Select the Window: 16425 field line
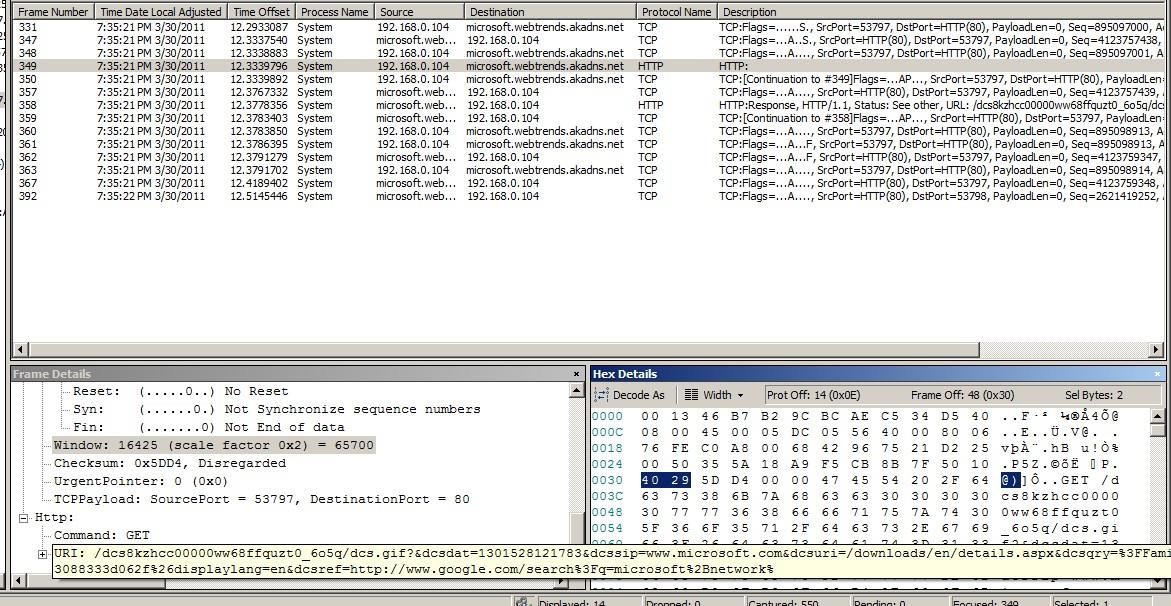Screen dimensions: 1171x606 pyautogui.click(x=213, y=445)
